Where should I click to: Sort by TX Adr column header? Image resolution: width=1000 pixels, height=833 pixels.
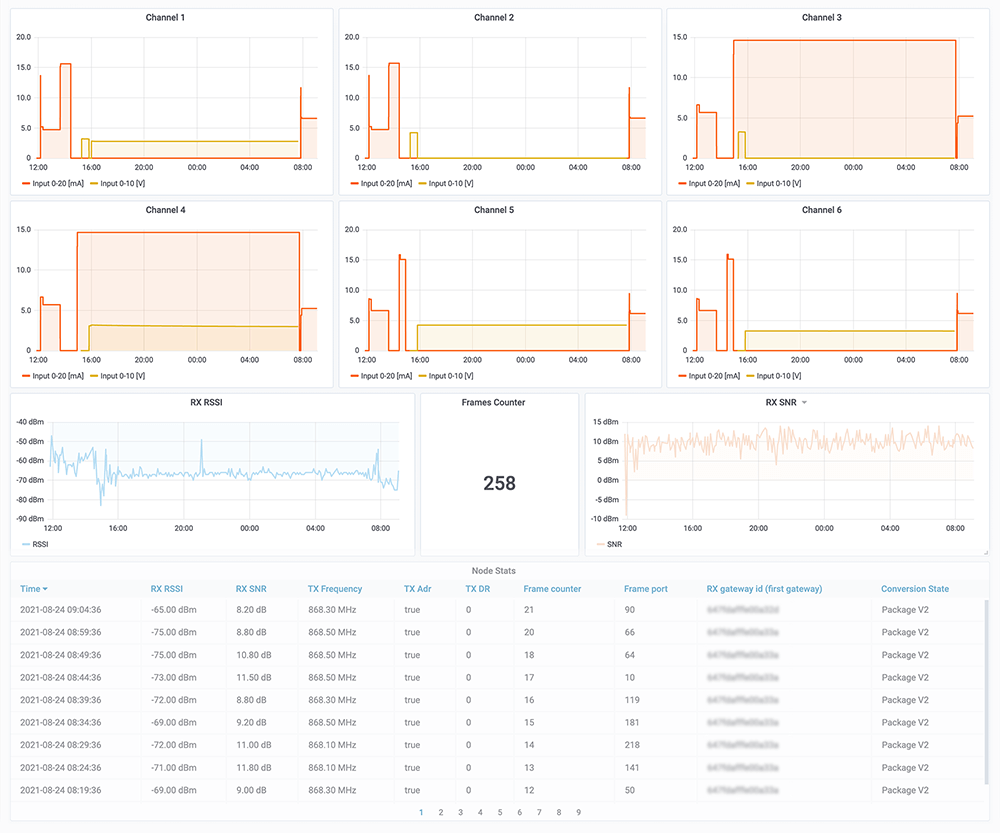(x=418, y=589)
